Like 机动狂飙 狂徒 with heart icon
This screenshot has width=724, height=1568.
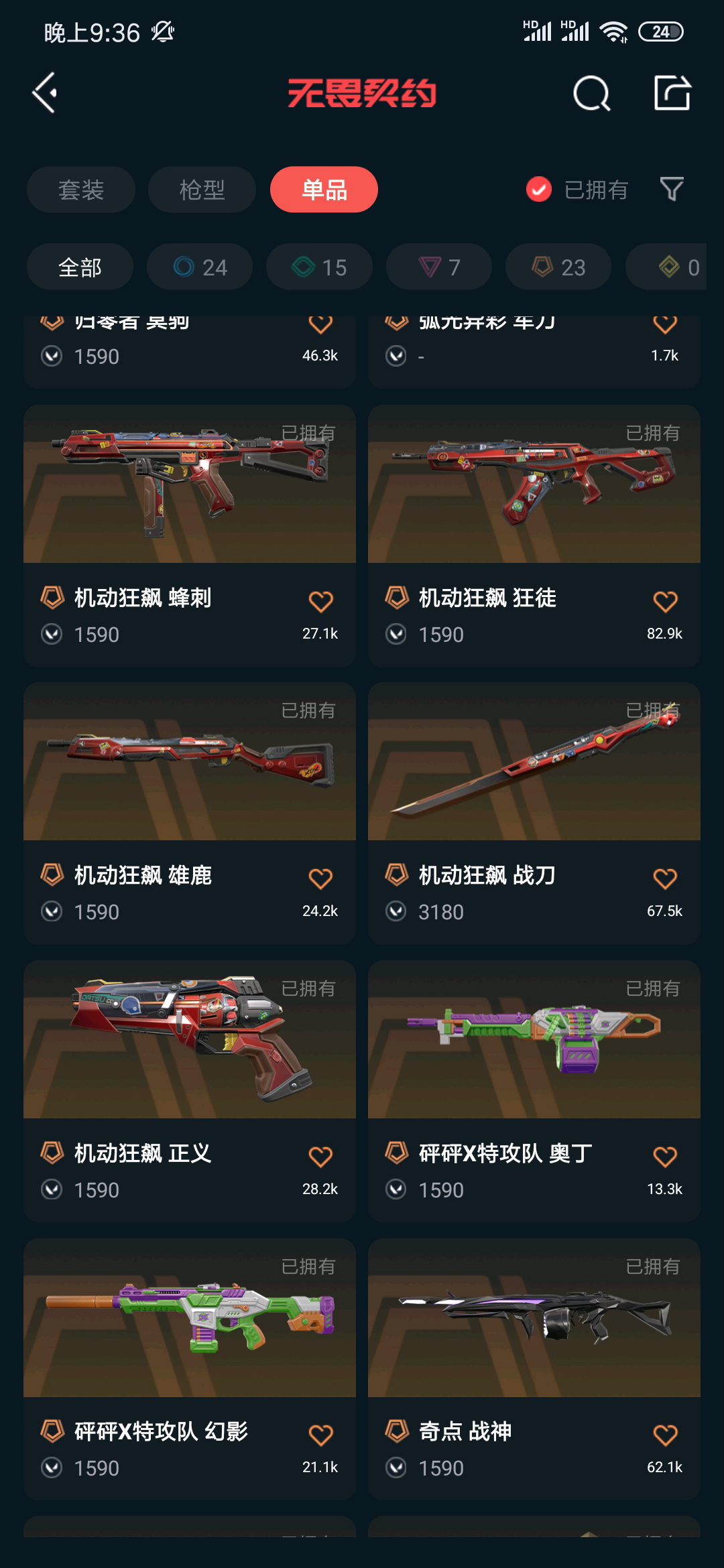point(665,601)
